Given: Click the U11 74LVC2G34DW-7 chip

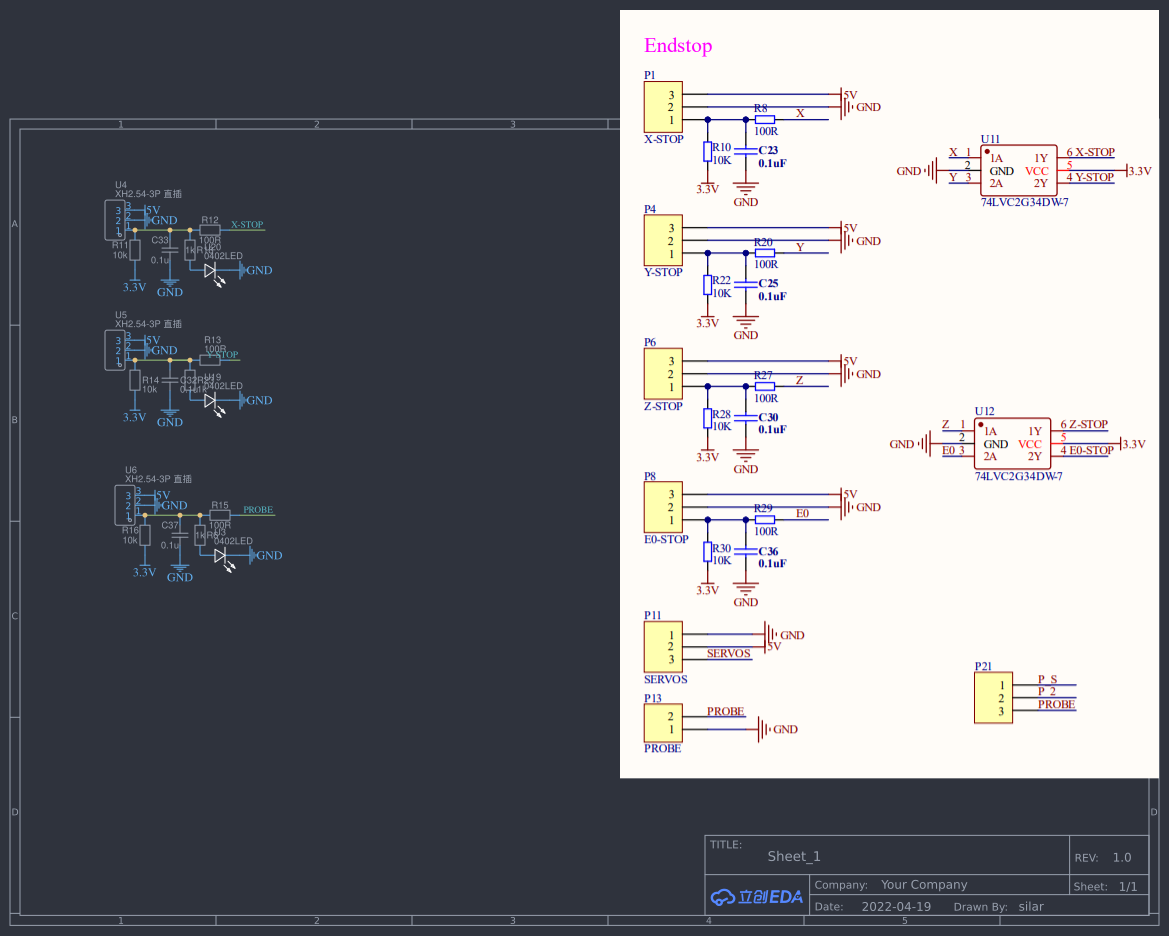Looking at the screenshot, I should pos(1018,170).
